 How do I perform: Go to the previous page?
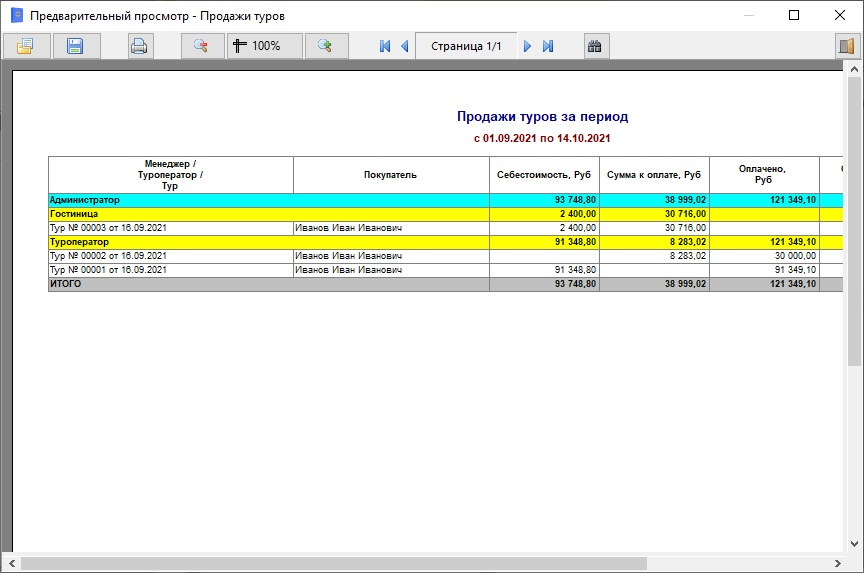coord(404,46)
